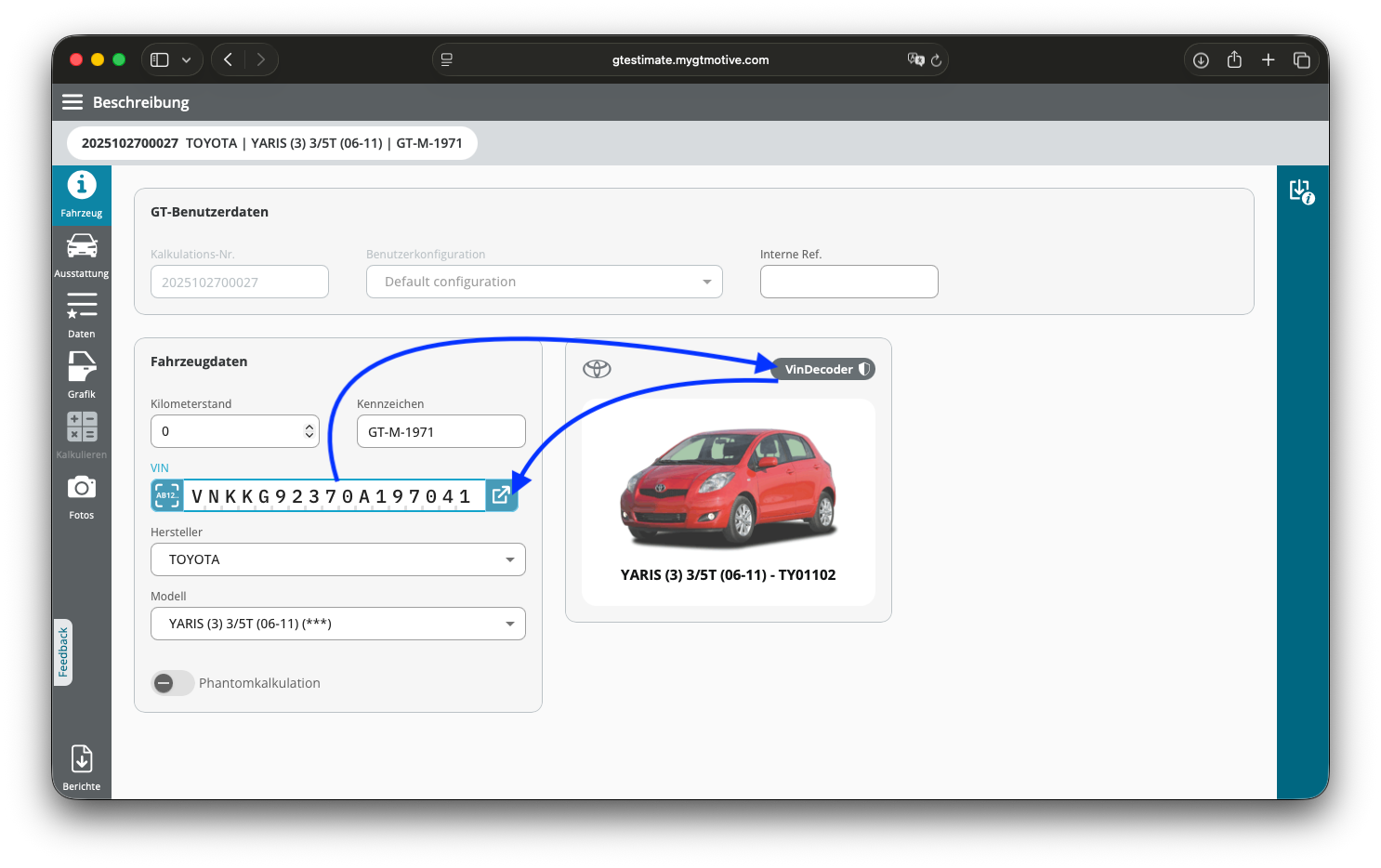Viewport: 1381px width, 868px height.
Task: Open a new Safari tab
Action: tap(1268, 59)
